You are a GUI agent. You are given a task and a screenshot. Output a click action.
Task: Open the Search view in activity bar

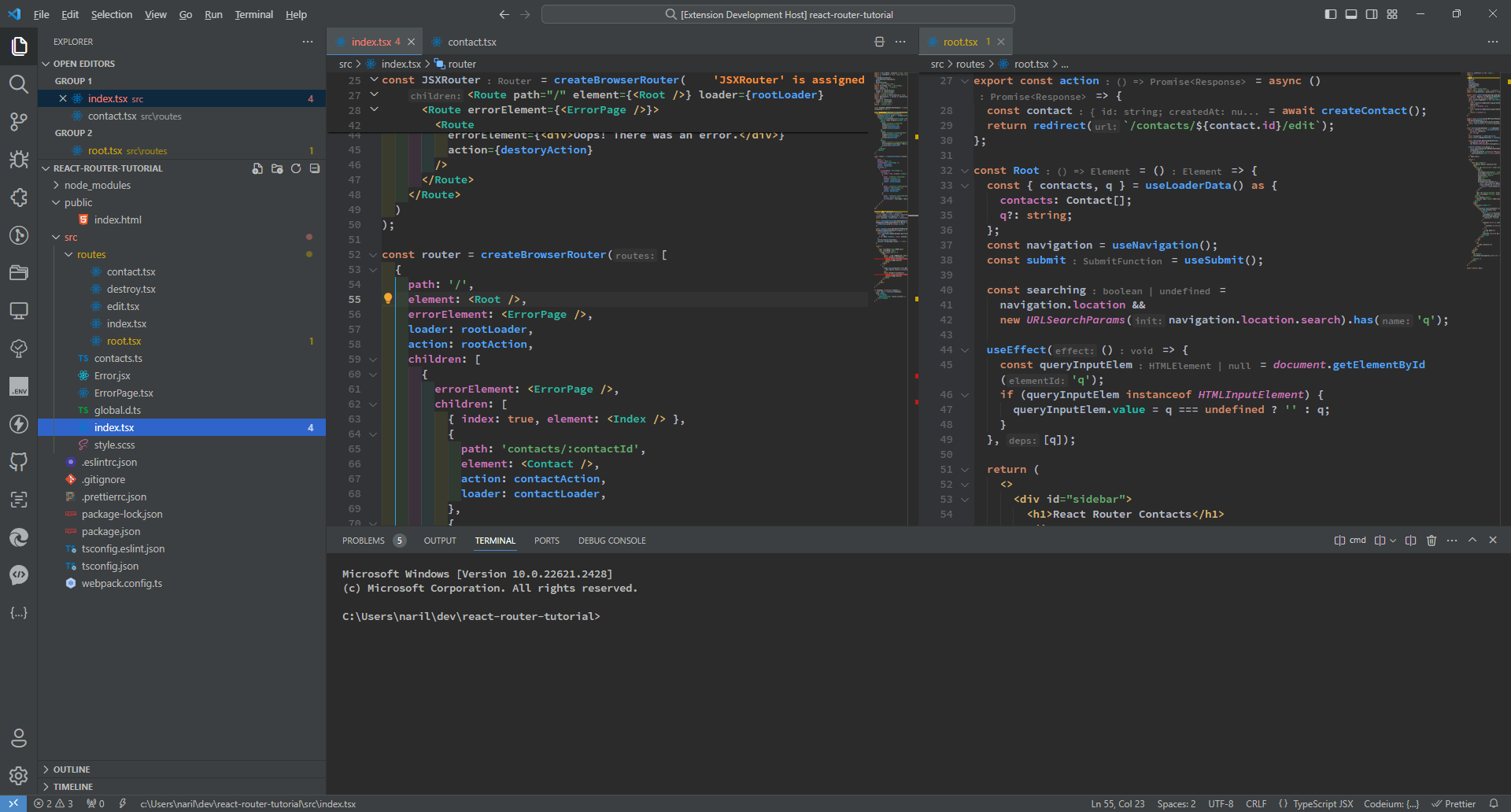[19, 84]
